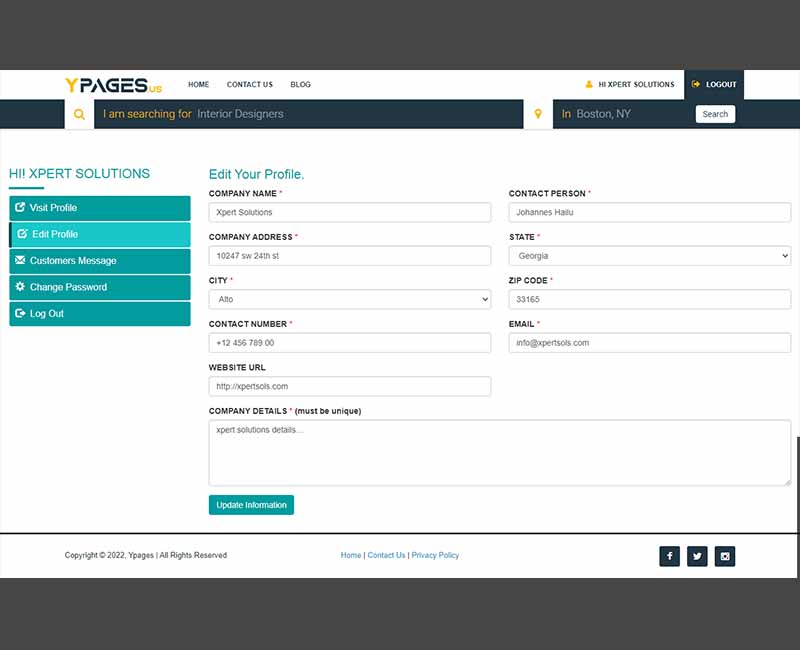Click the yellow location pin icon
This screenshot has height=650, width=800.
coord(538,114)
